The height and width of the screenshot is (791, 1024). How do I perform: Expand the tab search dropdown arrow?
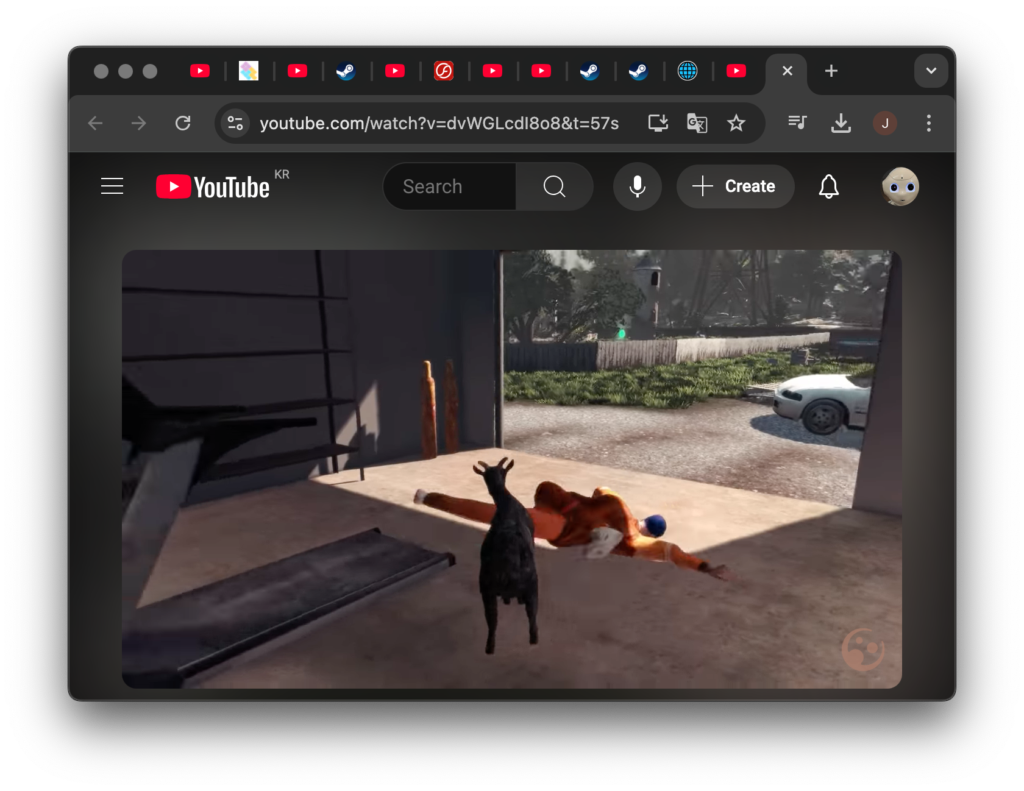pos(931,71)
